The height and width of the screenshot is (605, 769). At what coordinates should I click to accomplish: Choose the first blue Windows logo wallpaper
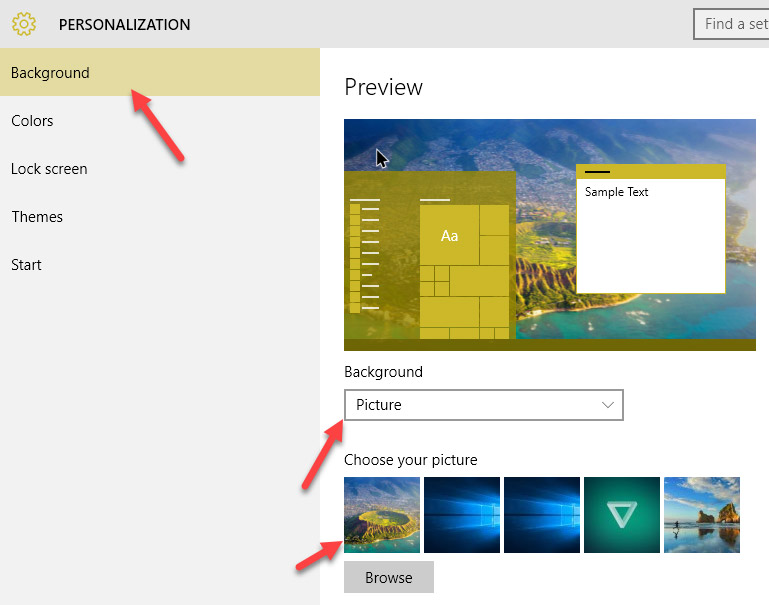462,515
